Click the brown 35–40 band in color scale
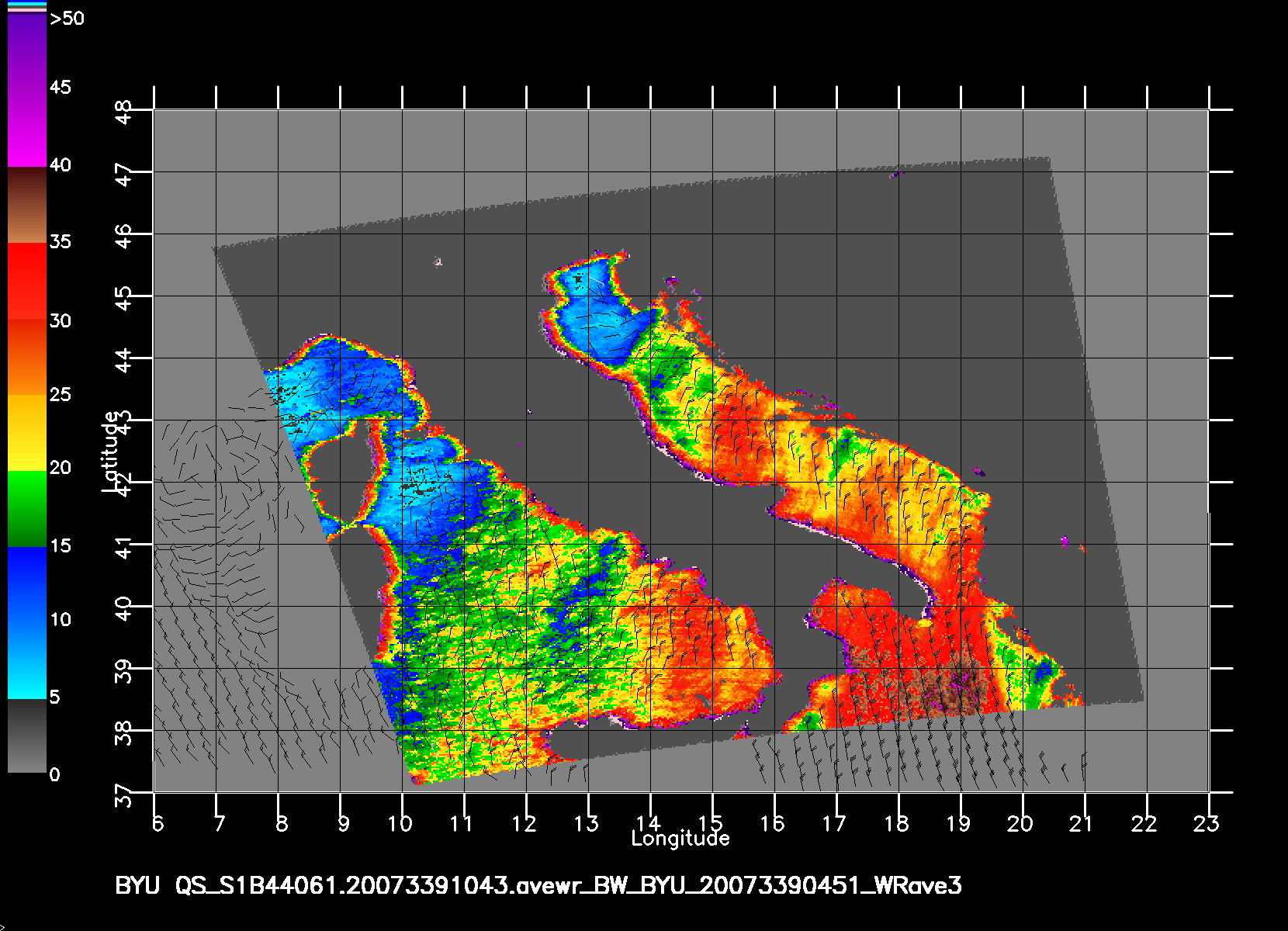The image size is (1288, 931). point(27,206)
